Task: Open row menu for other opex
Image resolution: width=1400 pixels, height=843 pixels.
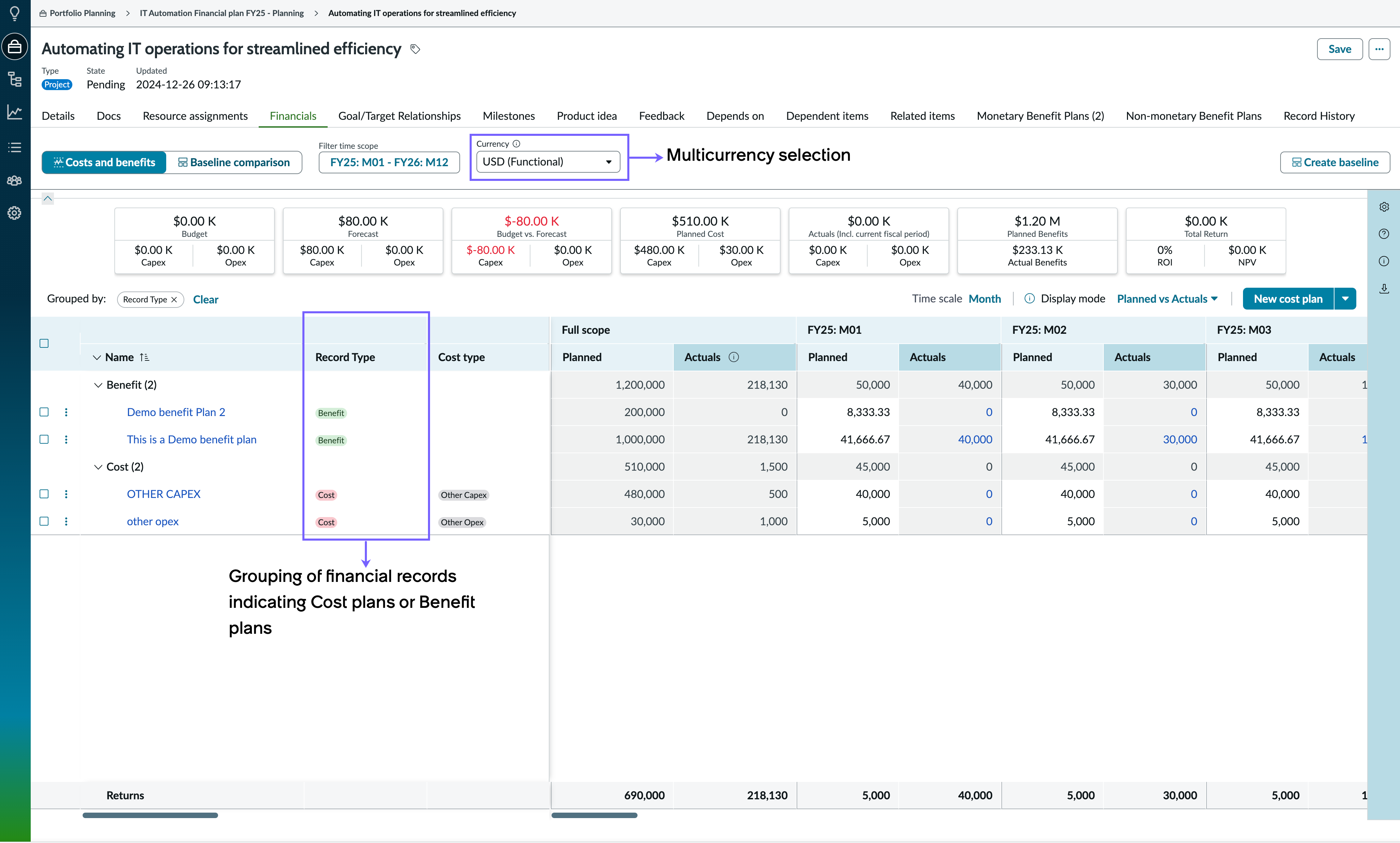Action: 66,521
